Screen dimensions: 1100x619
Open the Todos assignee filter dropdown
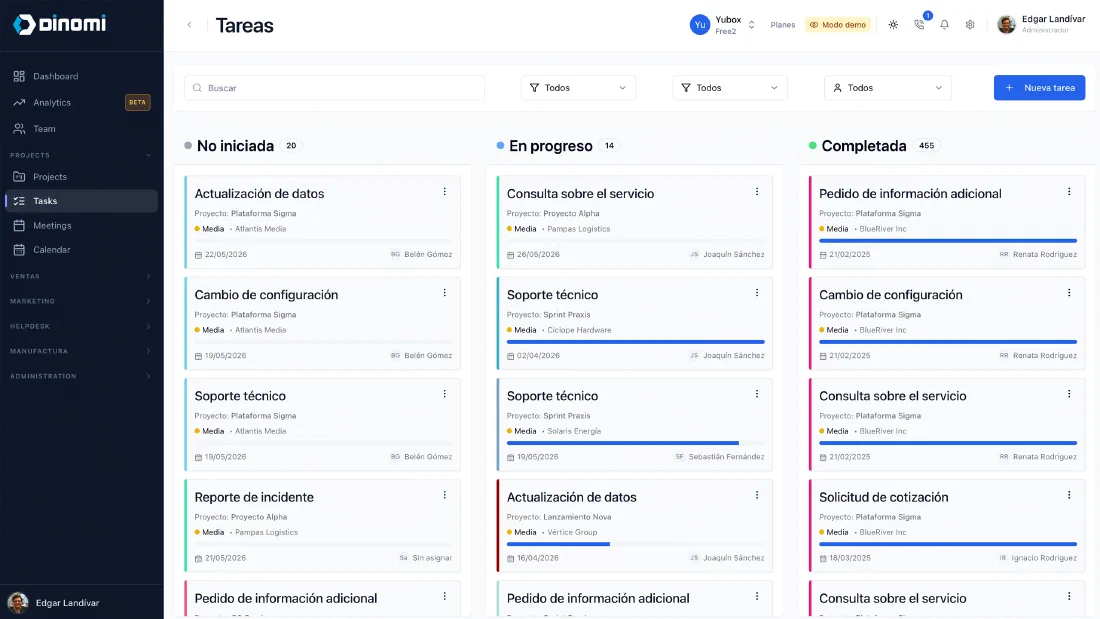click(x=887, y=88)
